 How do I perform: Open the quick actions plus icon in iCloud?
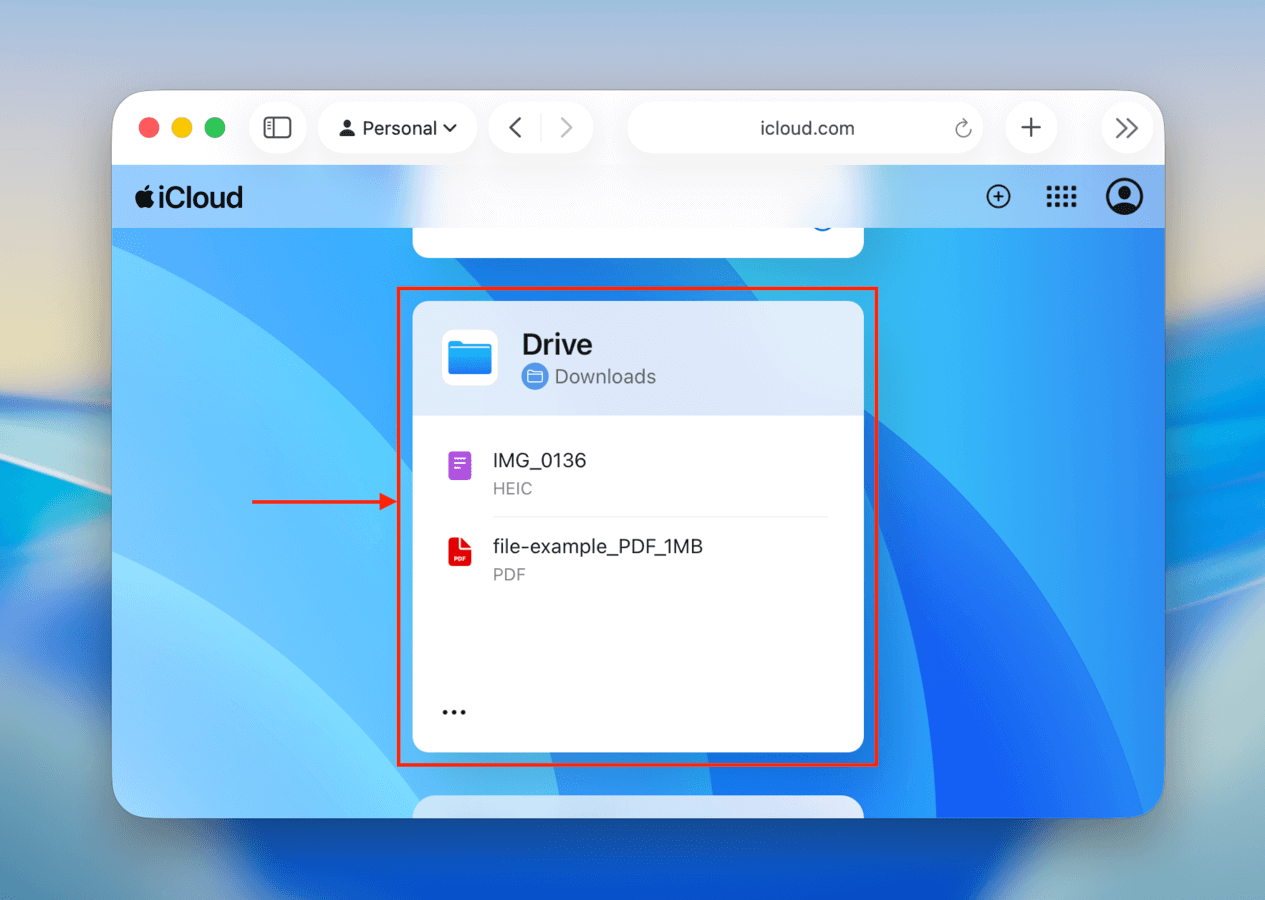coord(998,196)
